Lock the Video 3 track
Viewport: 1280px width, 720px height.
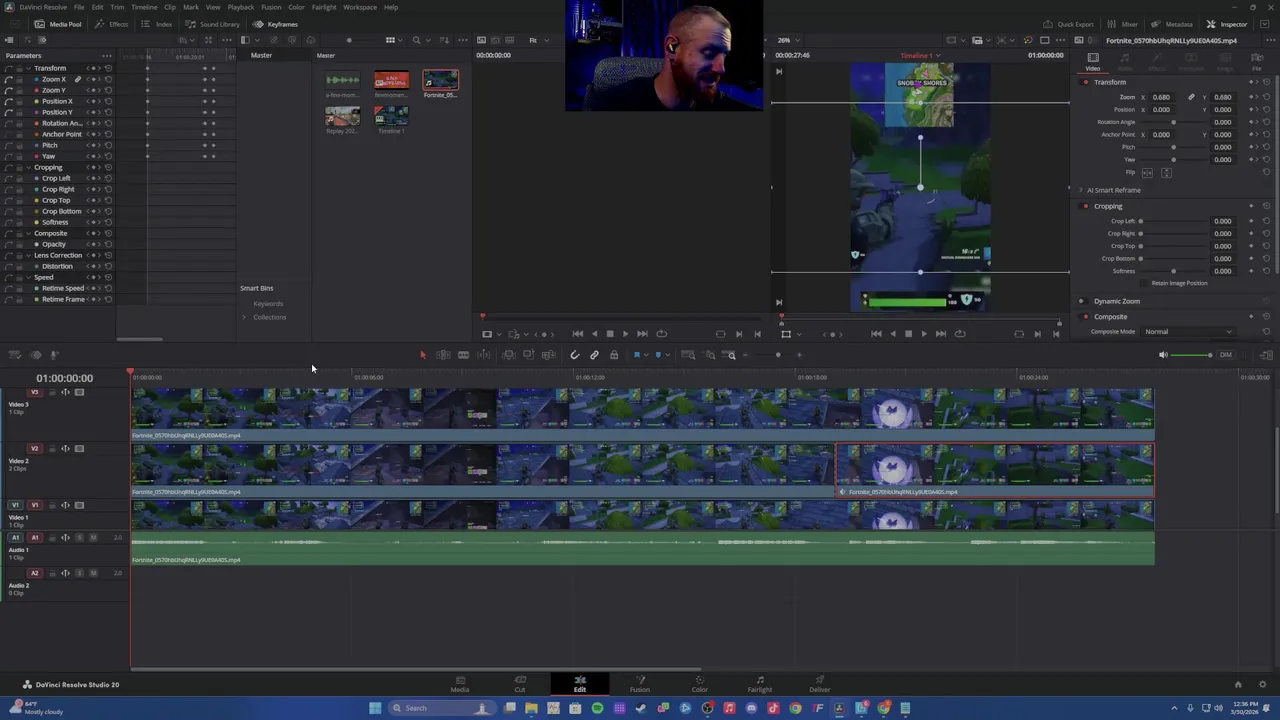click(x=51, y=392)
